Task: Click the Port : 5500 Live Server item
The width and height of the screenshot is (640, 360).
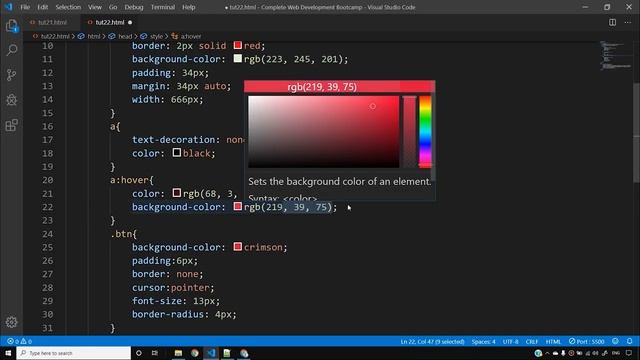Action: pos(587,341)
